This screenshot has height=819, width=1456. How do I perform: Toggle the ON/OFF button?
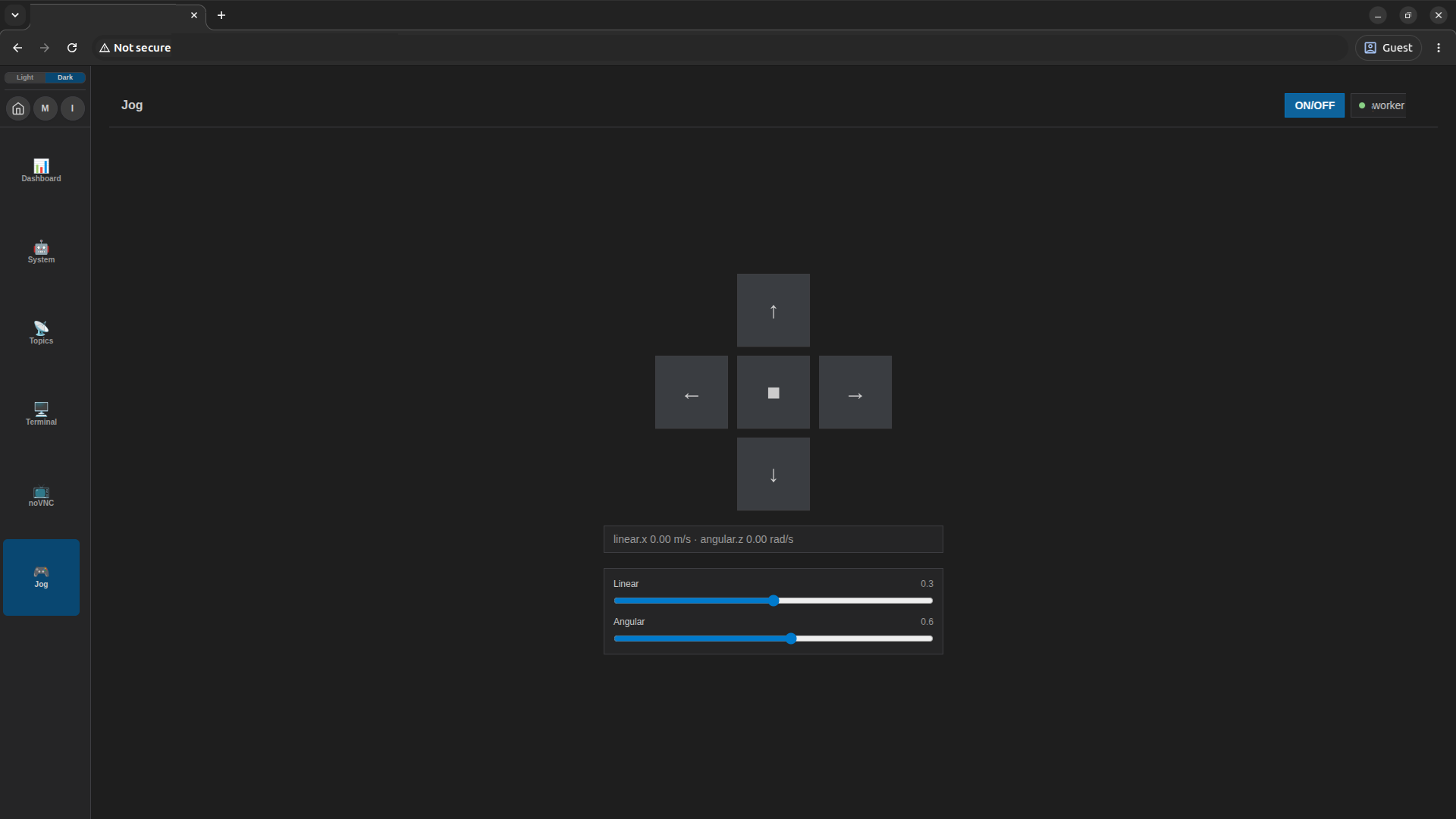coord(1314,105)
